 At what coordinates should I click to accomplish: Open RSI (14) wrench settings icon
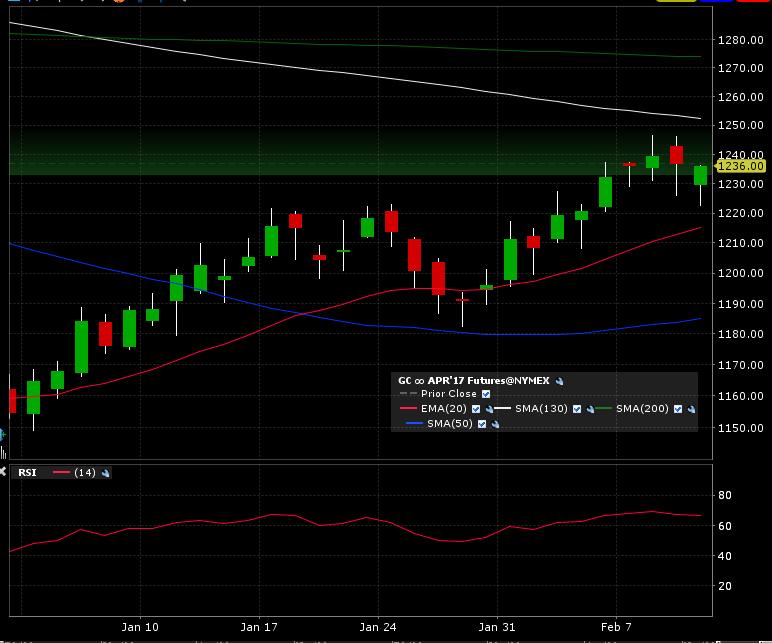click(106, 473)
